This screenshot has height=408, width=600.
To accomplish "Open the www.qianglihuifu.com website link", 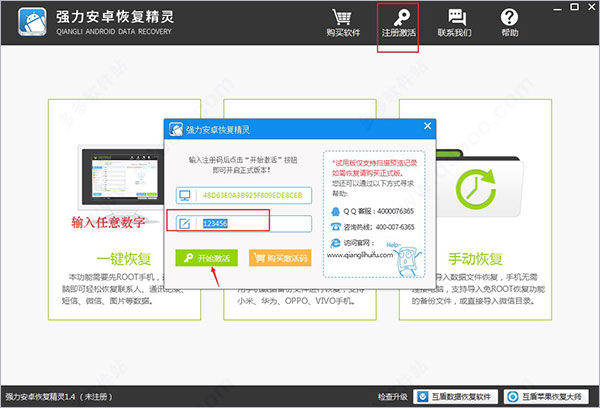I will click(x=360, y=255).
